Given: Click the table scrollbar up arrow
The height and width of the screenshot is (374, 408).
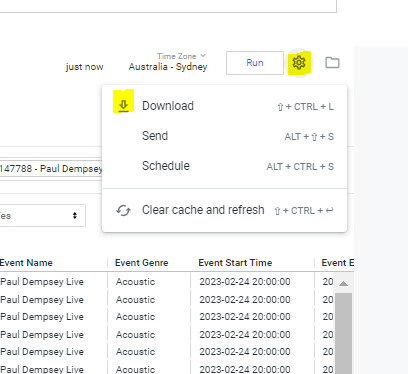Looking at the screenshot, I should (x=343, y=284).
